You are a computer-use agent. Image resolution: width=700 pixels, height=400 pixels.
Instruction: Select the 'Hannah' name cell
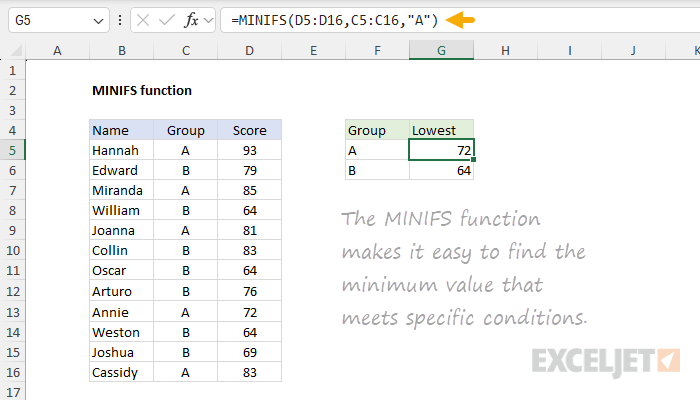pyautogui.click(x=121, y=150)
